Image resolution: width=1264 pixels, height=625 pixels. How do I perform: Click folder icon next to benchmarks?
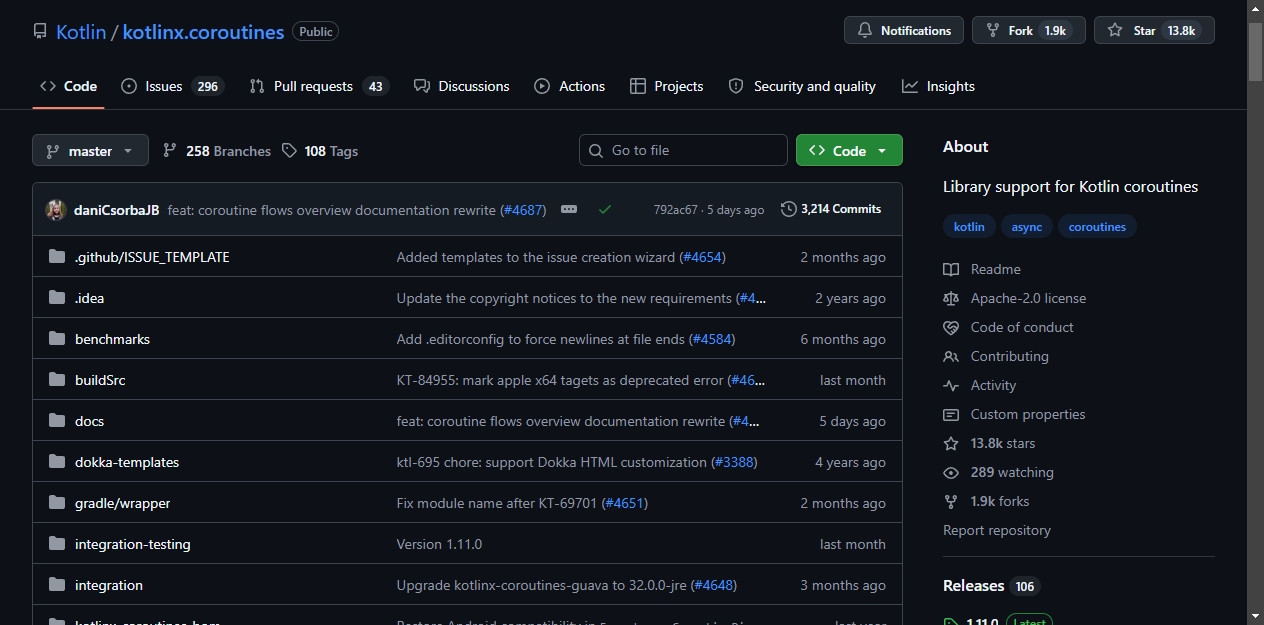57,339
